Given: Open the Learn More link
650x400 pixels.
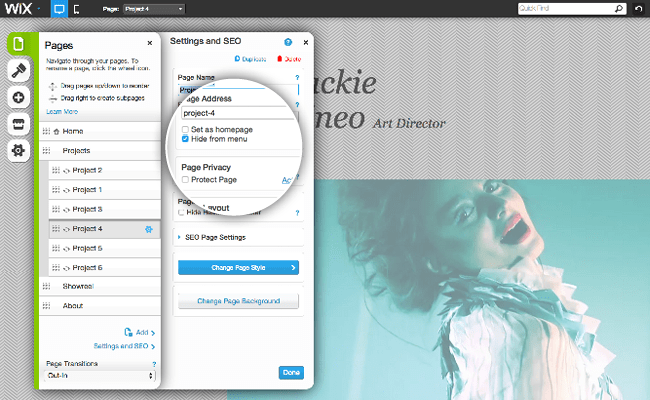Looking at the screenshot, I should coord(62,112).
